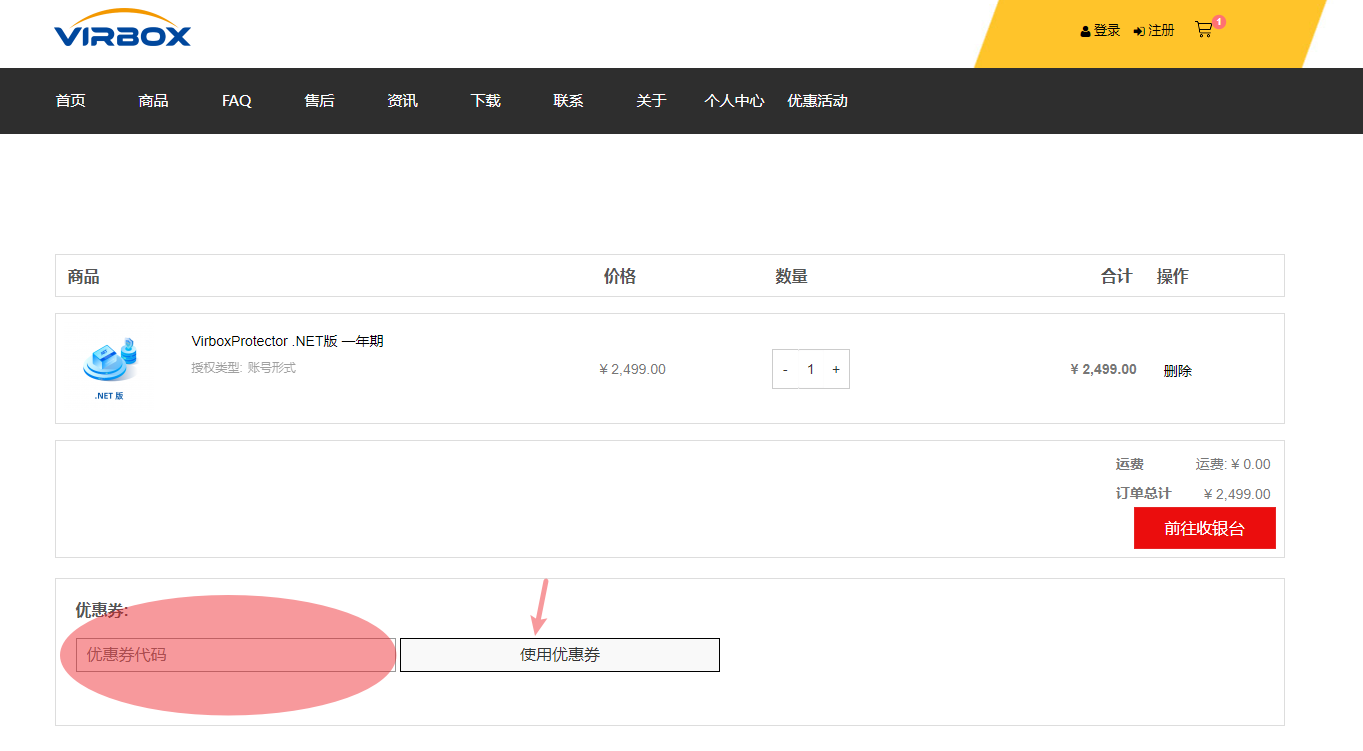Open 资讯 navigation item
This screenshot has width=1363, height=751.
(x=402, y=101)
